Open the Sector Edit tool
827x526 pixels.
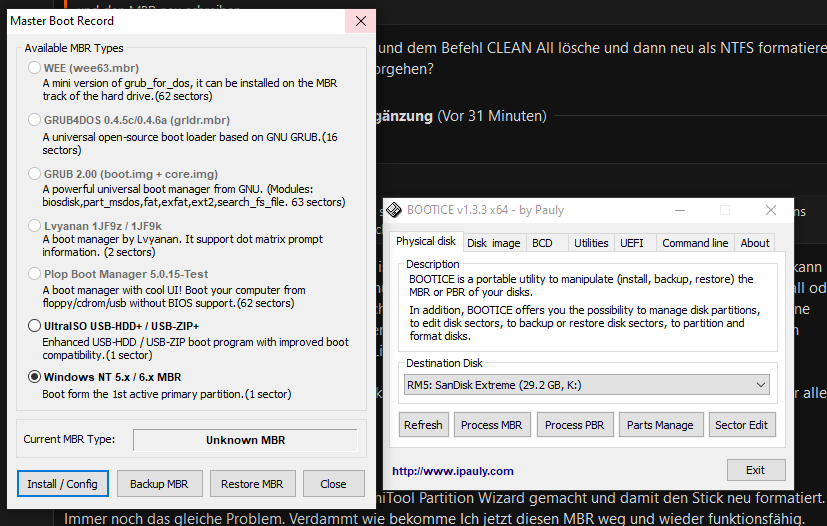[x=742, y=425]
